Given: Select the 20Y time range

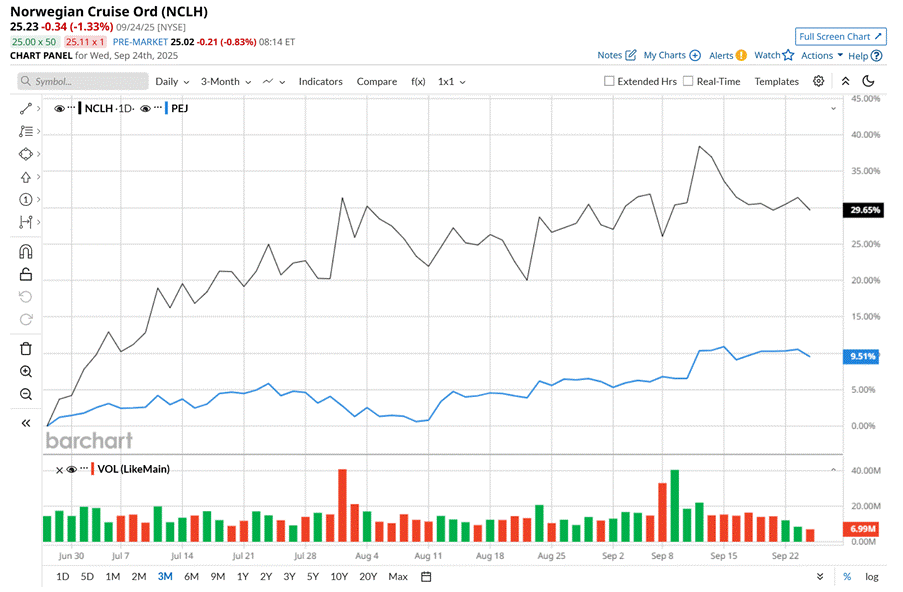Looking at the screenshot, I should (x=368, y=576).
